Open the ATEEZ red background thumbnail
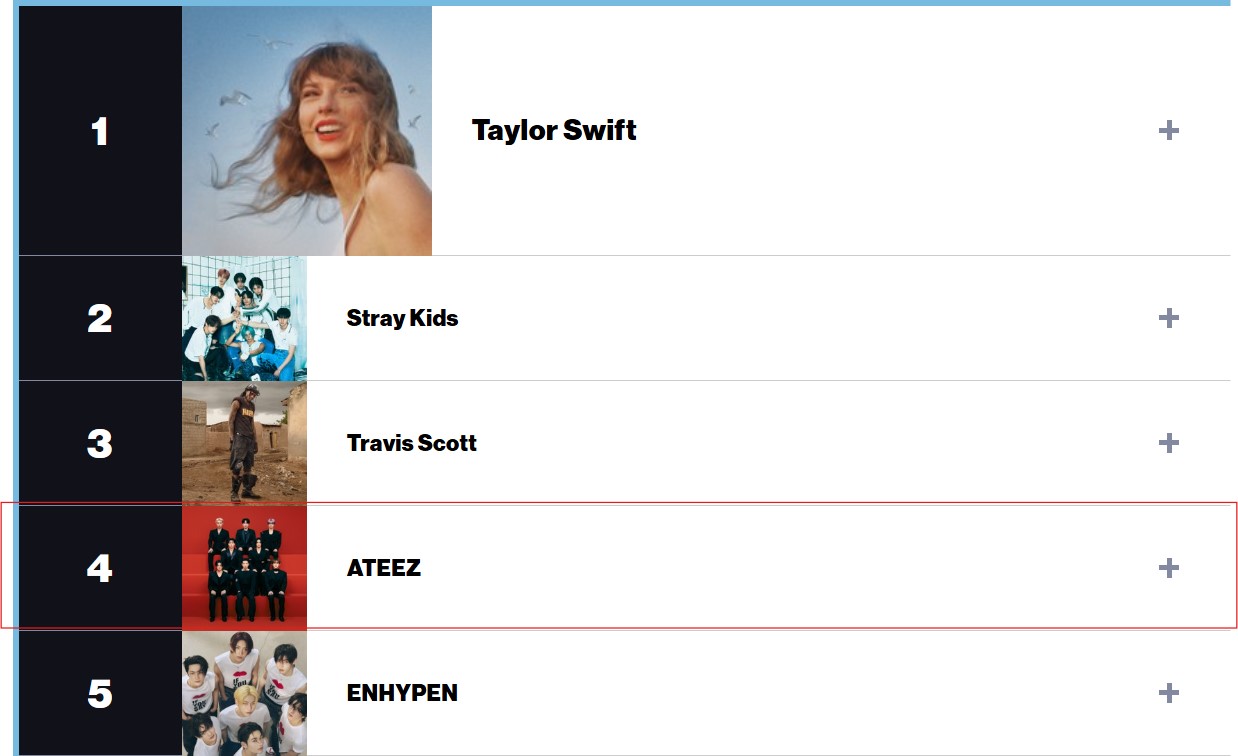This screenshot has width=1238, height=756. coord(244,568)
